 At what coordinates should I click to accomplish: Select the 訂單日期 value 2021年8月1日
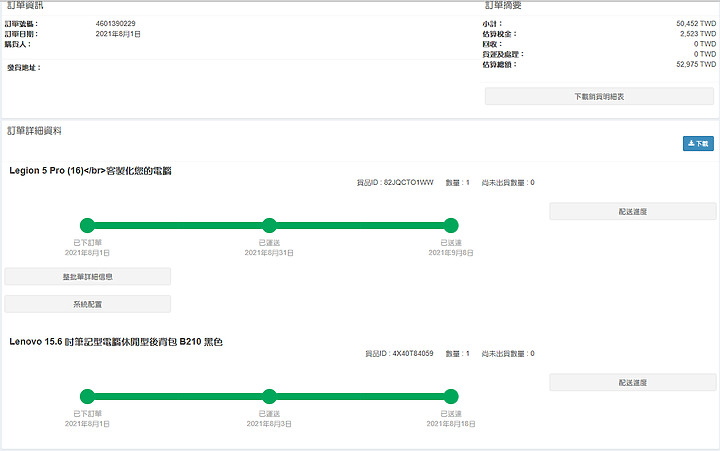[118, 34]
